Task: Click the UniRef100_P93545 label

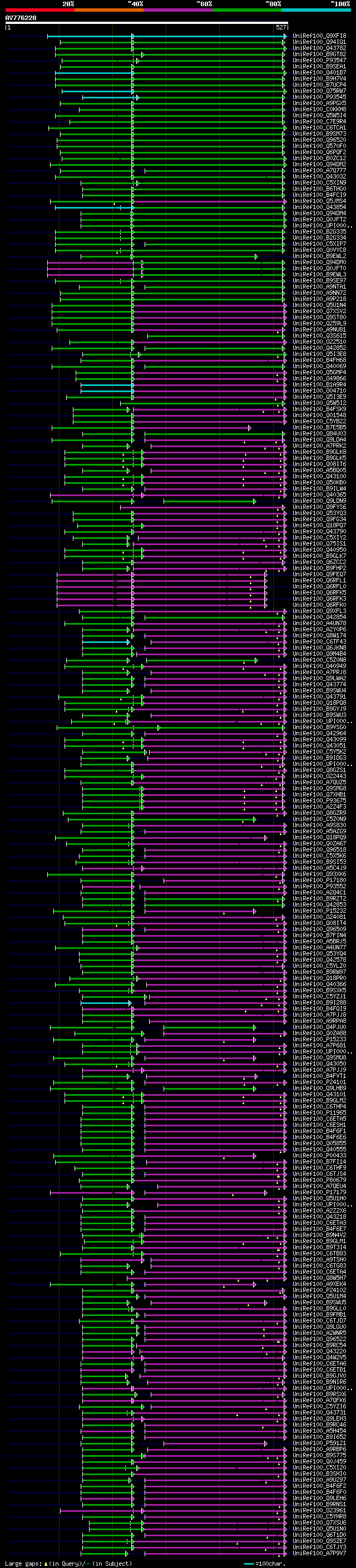Action: 319,97
